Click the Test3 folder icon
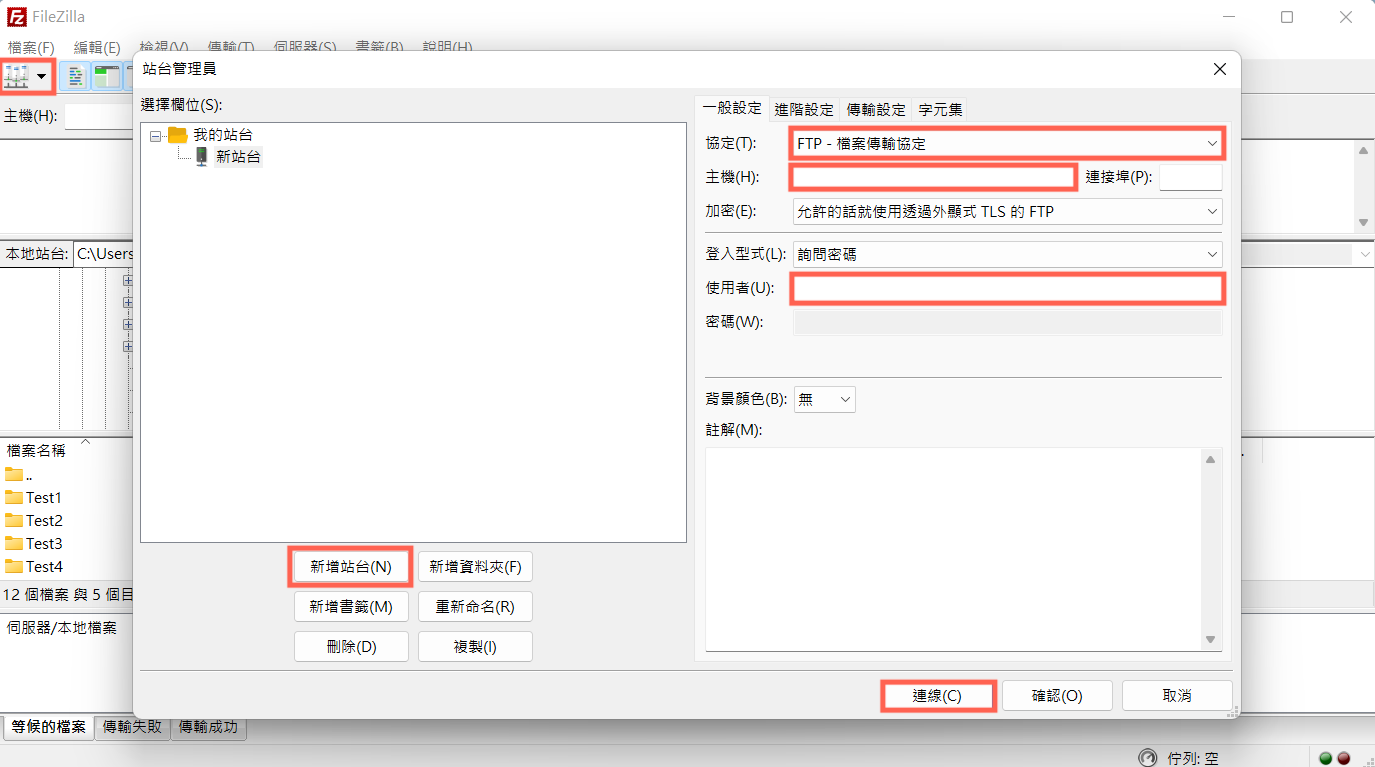This screenshot has width=1375, height=767. pos(14,543)
